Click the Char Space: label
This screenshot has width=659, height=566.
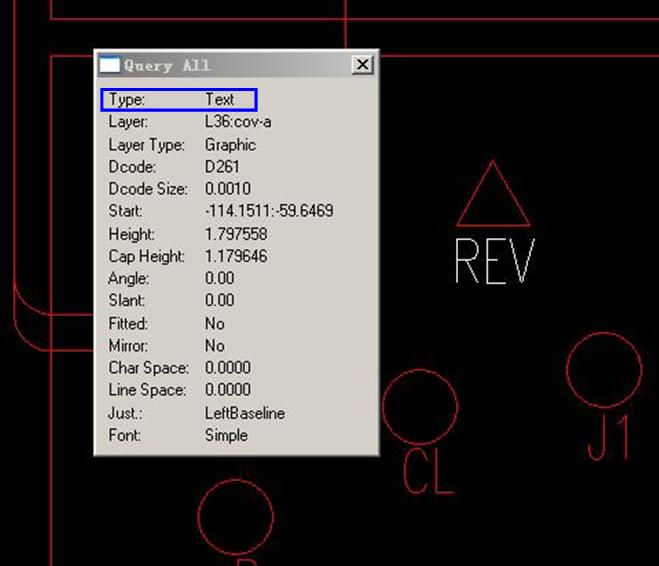point(148,368)
